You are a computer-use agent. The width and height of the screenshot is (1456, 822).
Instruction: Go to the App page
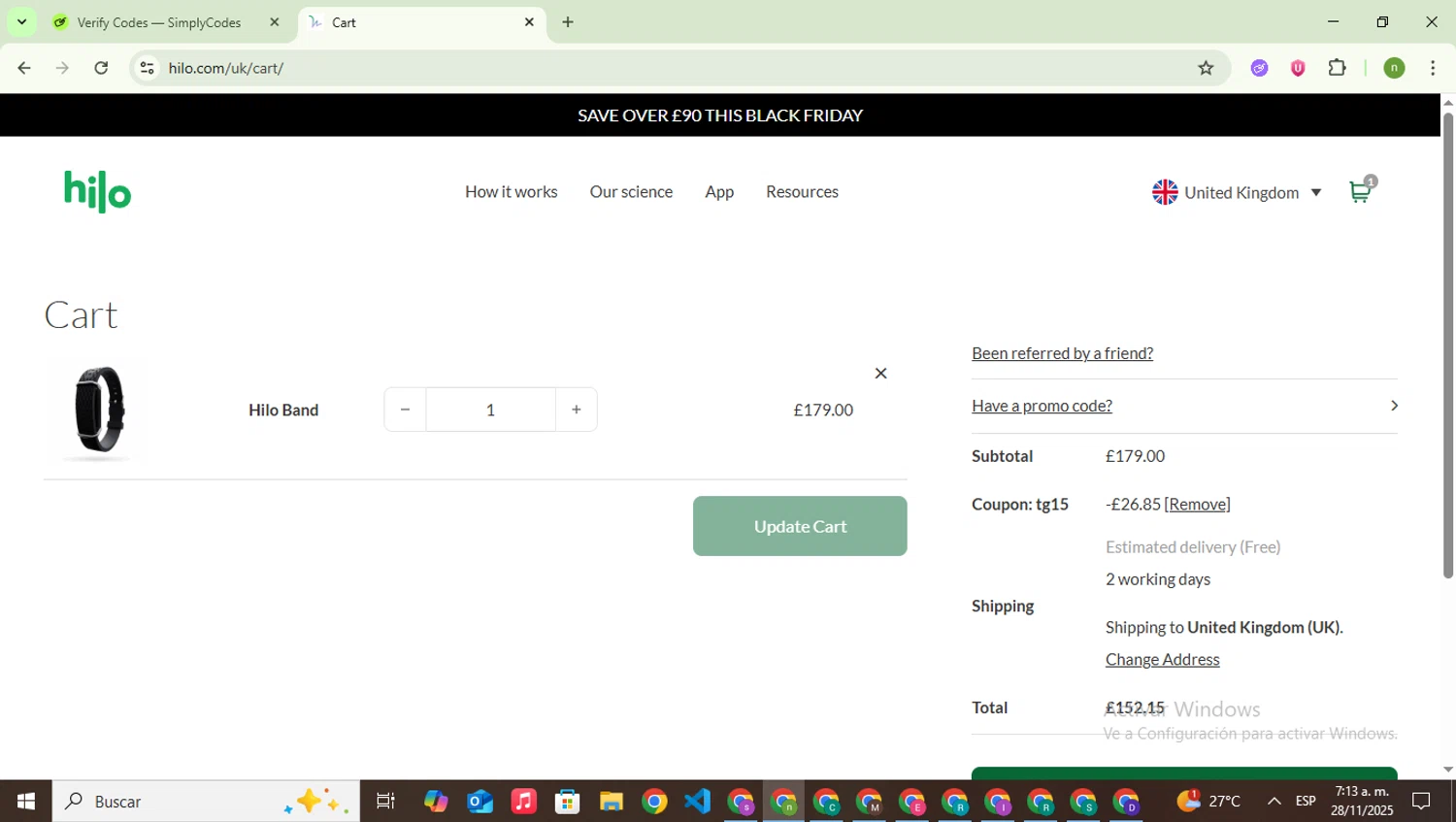tap(719, 192)
